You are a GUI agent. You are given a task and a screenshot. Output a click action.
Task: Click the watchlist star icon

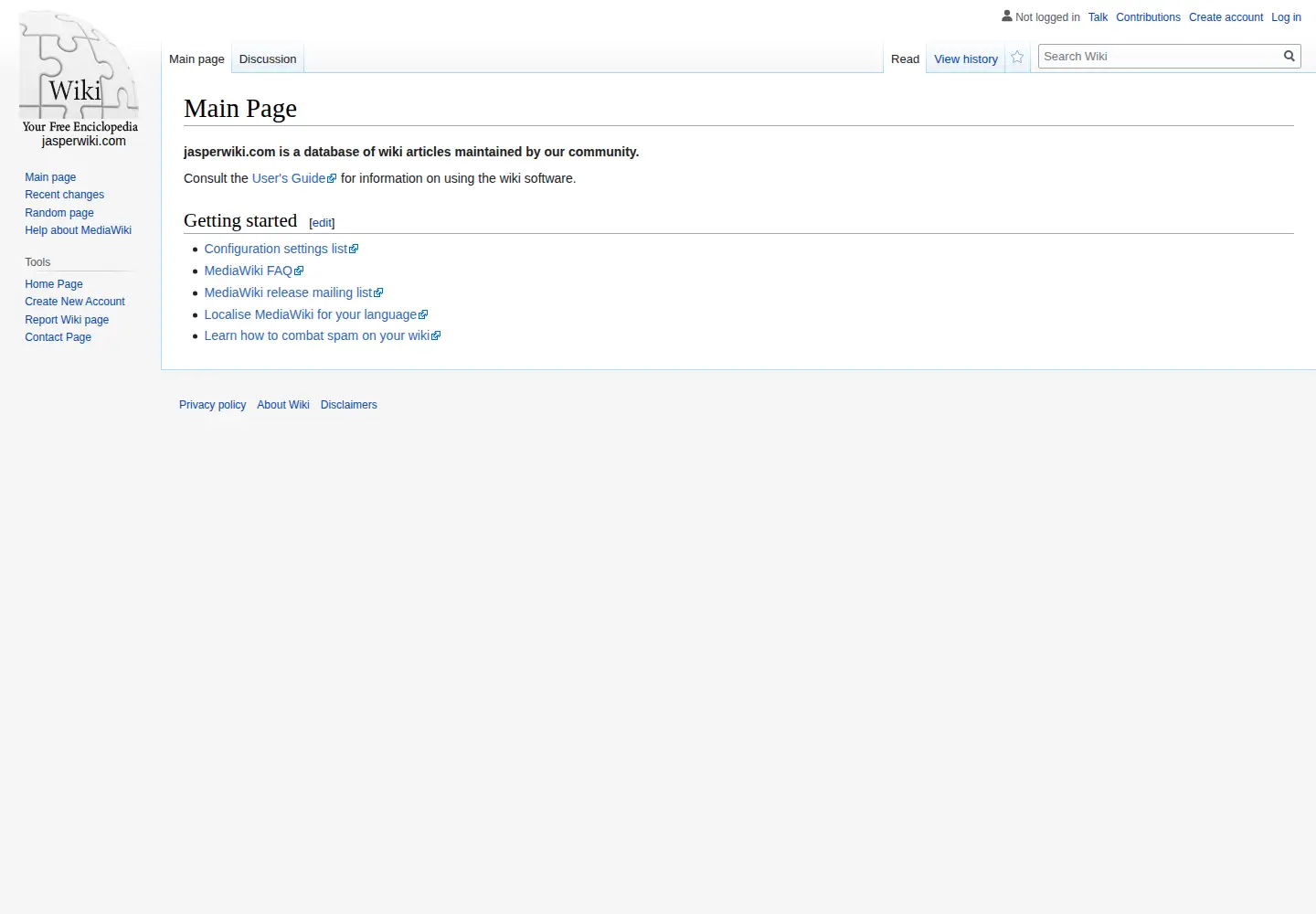pos(1017,57)
